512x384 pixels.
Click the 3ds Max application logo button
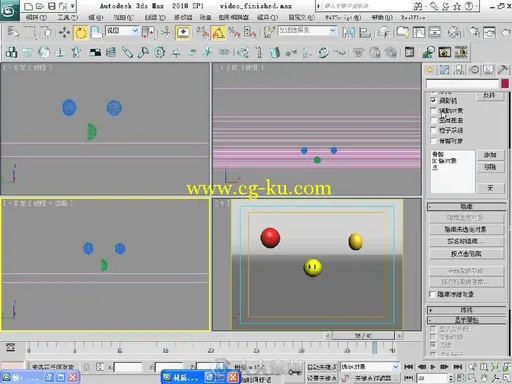9,11
